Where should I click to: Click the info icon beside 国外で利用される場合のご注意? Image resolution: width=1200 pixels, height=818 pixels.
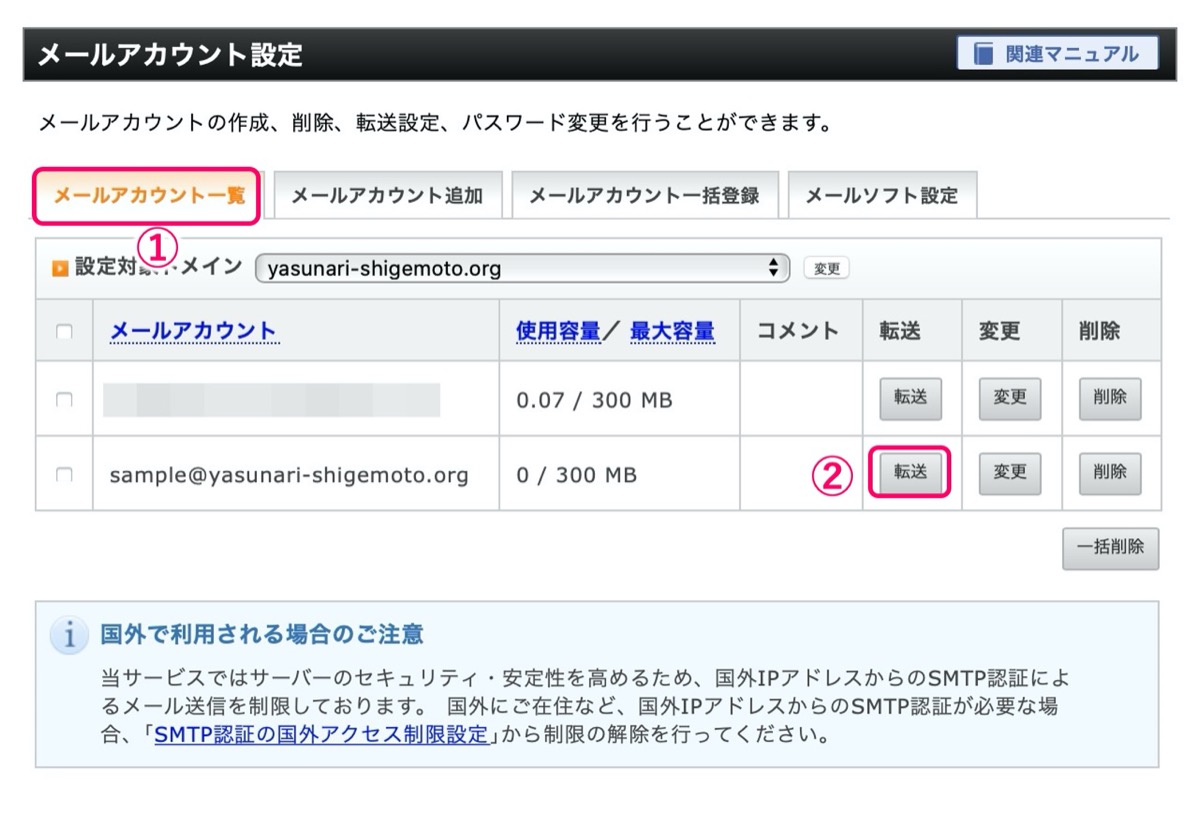(x=68, y=636)
